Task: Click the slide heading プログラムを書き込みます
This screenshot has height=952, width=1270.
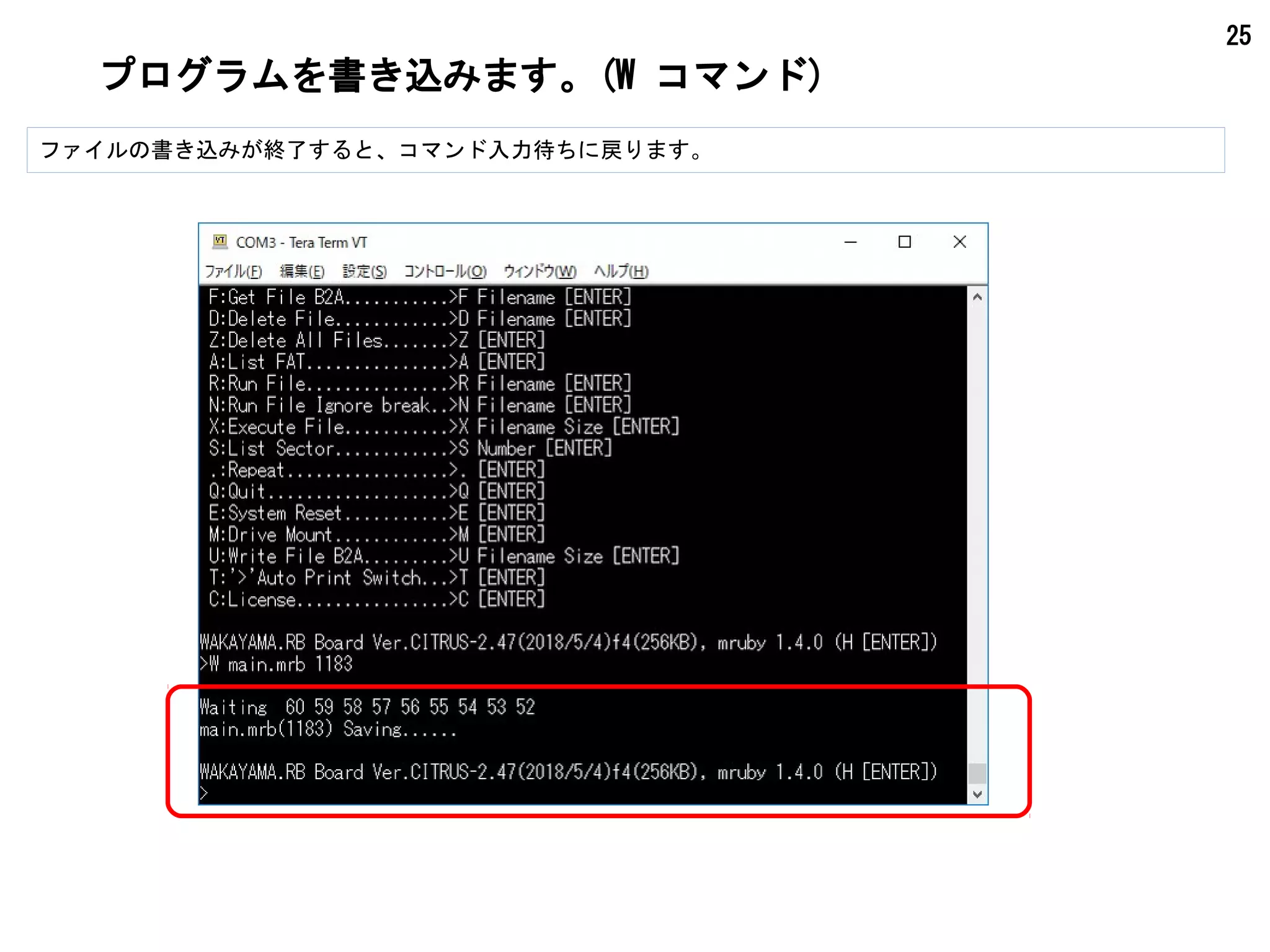Action: coord(462,75)
